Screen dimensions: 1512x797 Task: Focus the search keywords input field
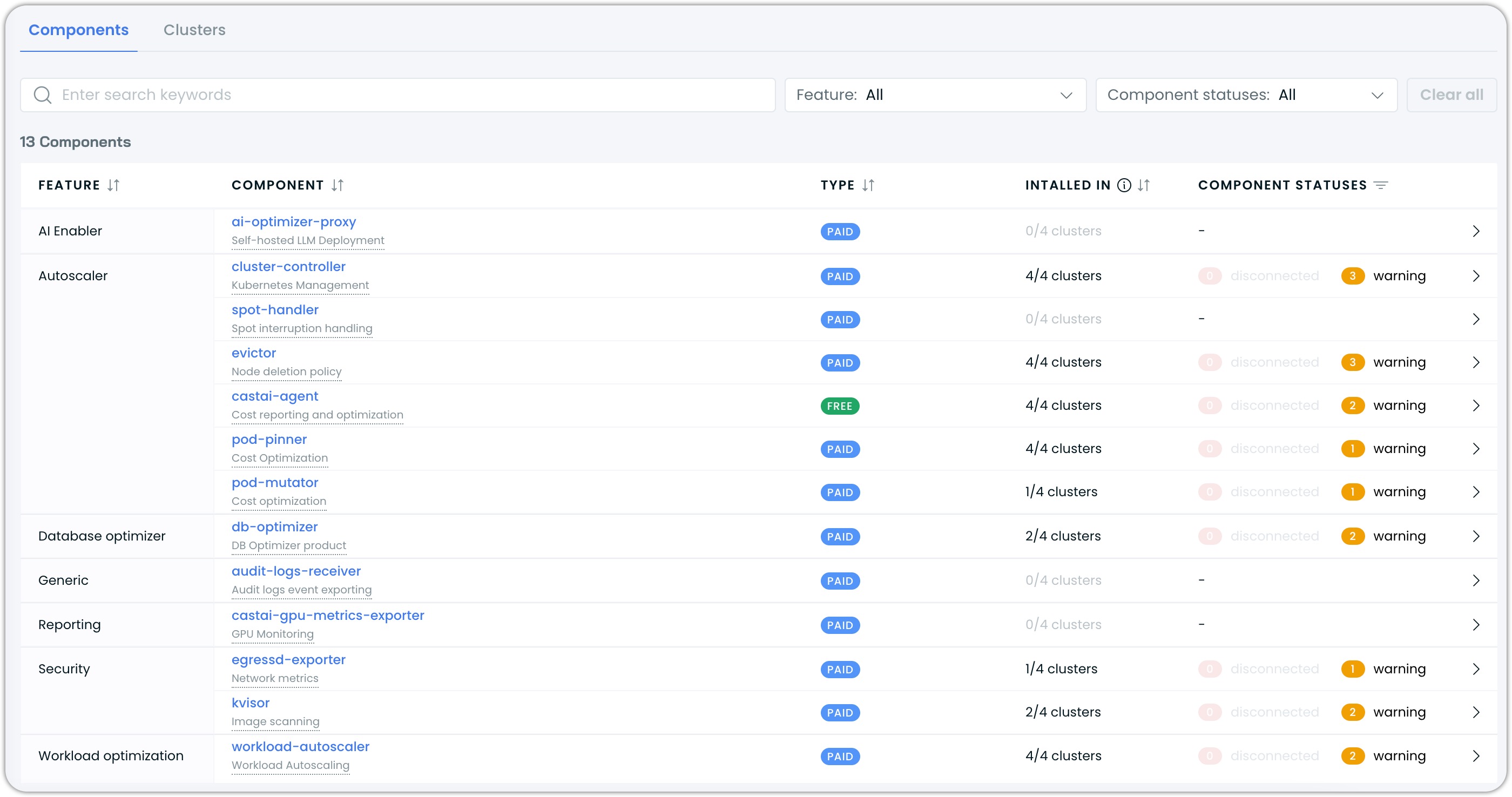coord(411,95)
